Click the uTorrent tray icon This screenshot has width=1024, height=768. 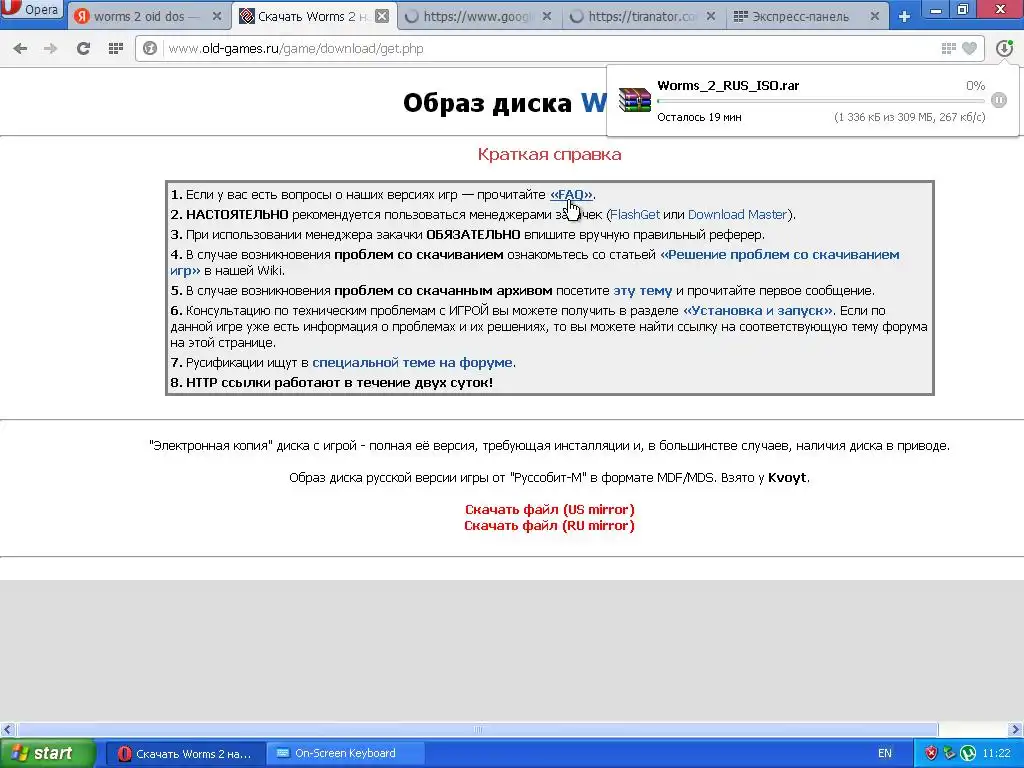pyautogui.click(x=968, y=754)
